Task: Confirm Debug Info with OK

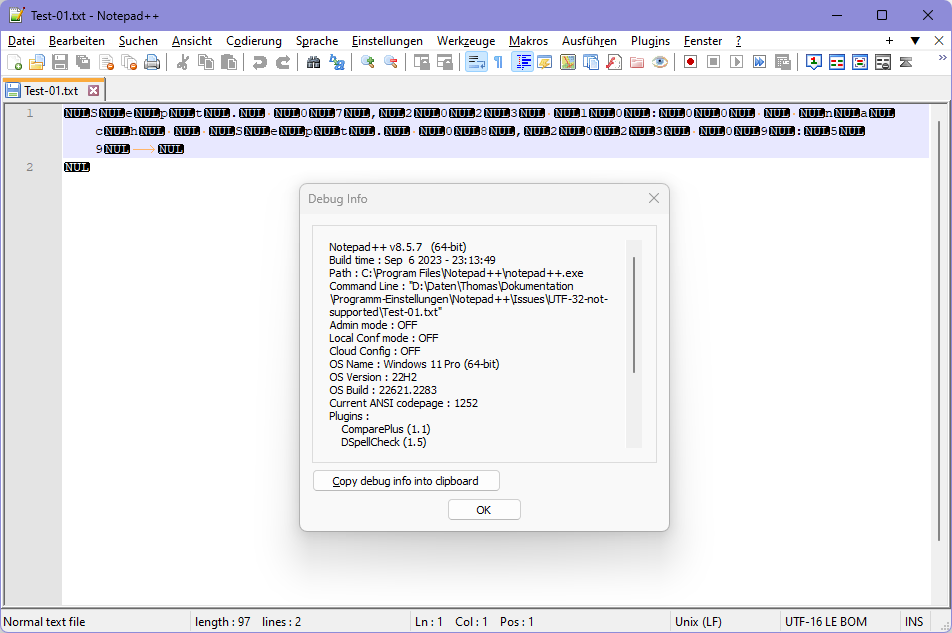Action: (484, 510)
